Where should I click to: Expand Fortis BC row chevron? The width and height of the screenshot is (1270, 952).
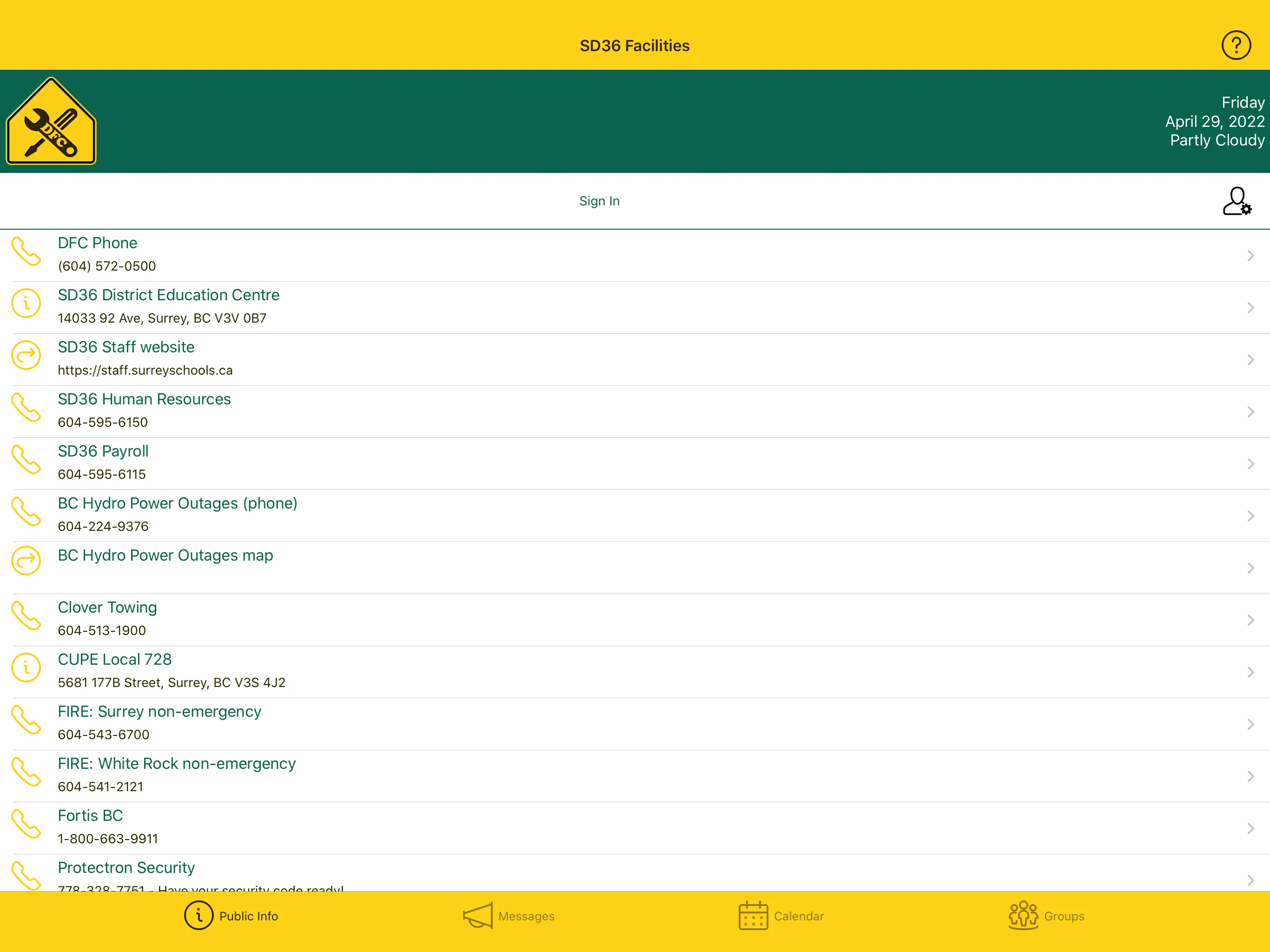coord(1250,828)
